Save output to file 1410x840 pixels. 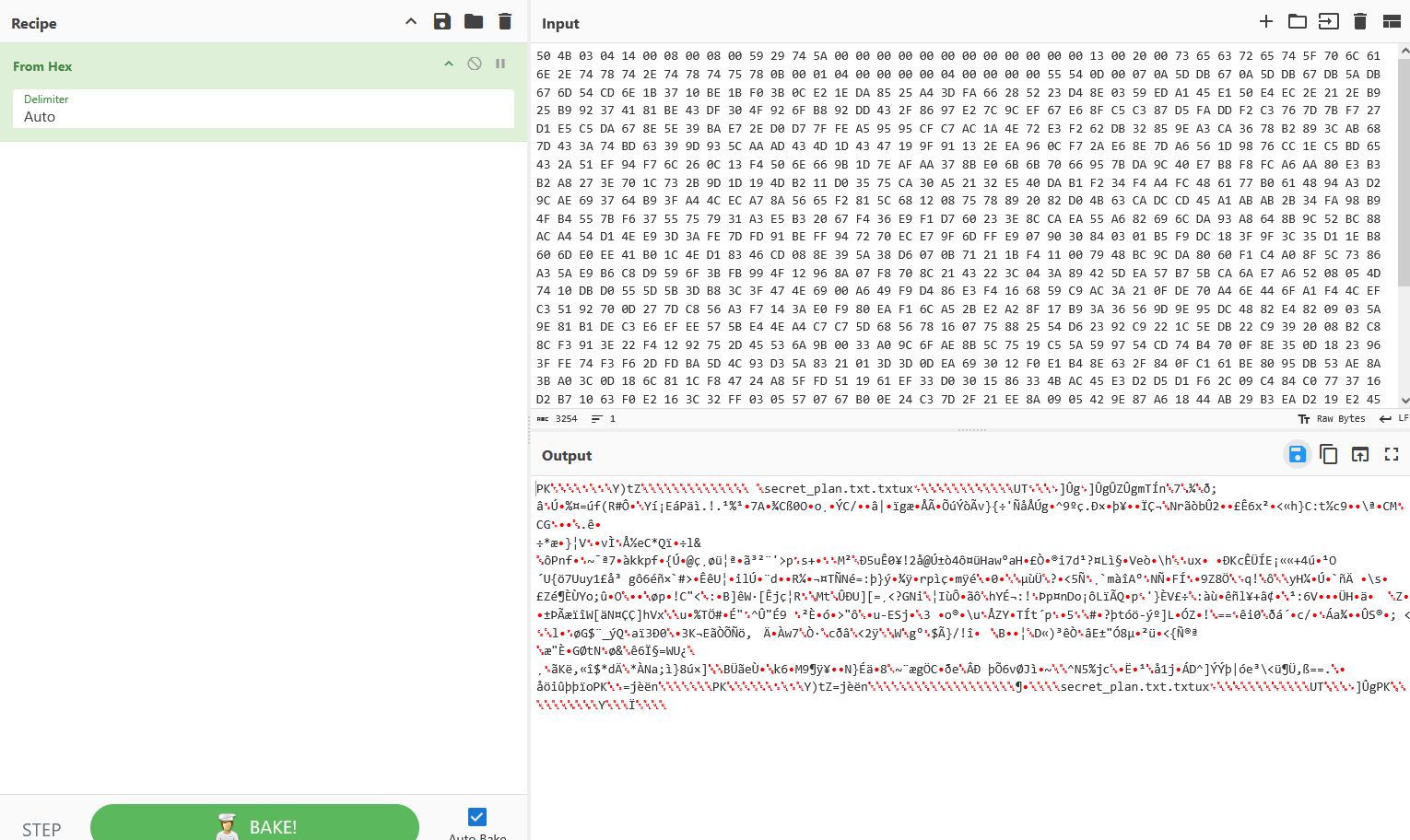click(1297, 454)
